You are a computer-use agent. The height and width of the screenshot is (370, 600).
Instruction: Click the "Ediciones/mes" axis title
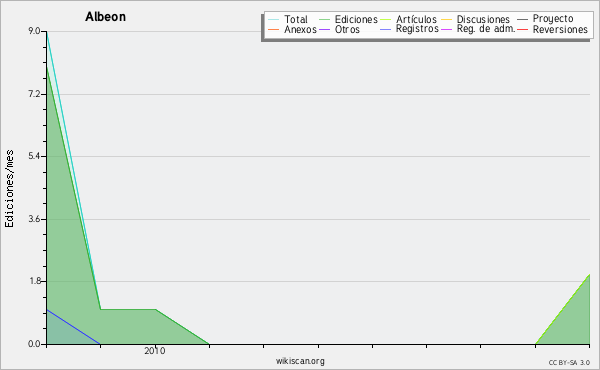(9, 189)
